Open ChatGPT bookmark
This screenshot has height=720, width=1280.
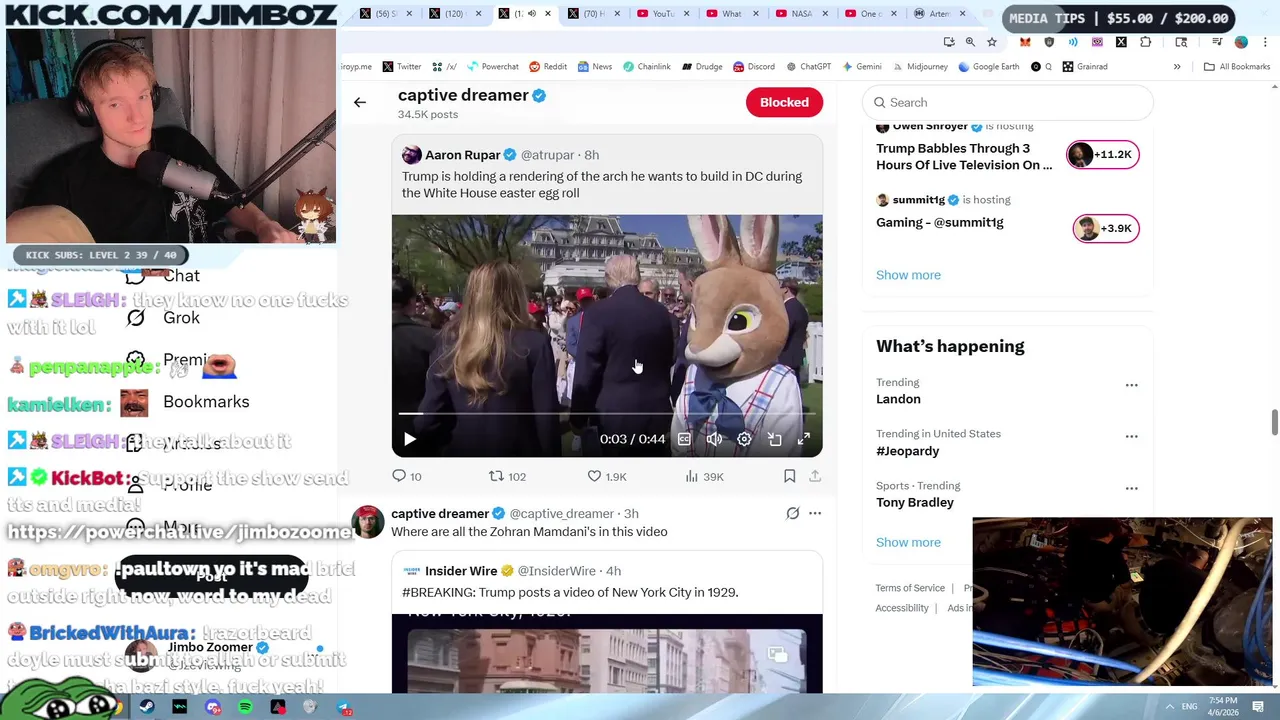click(808, 67)
